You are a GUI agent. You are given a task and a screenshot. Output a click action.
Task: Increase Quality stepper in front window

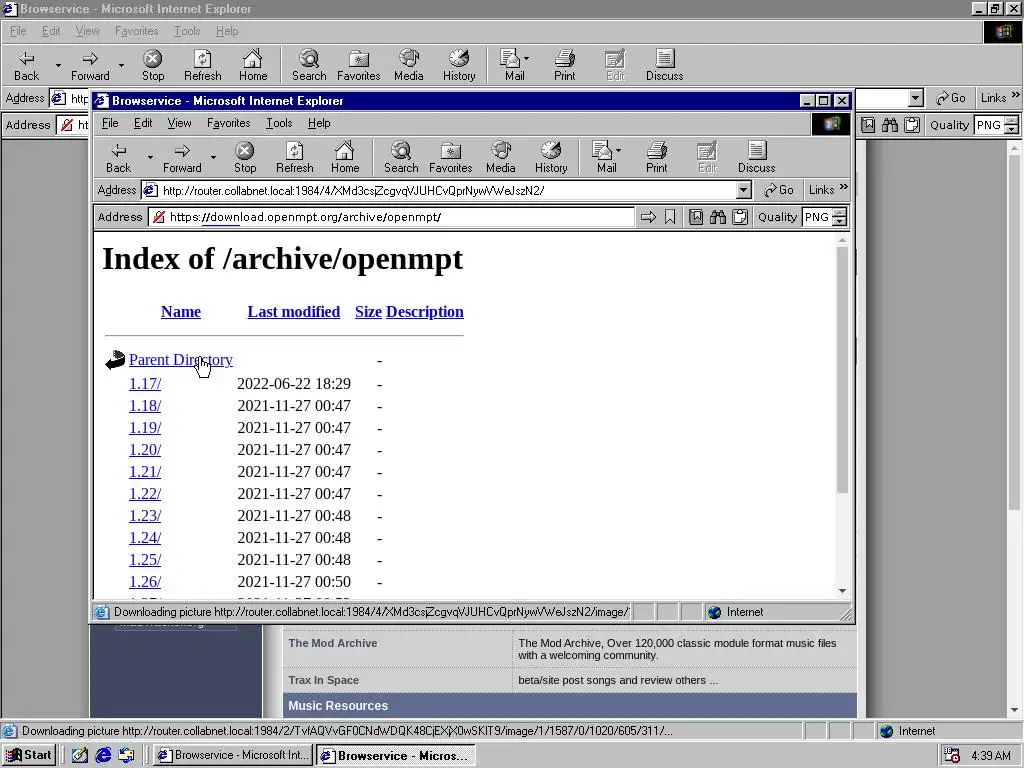pyautogui.click(x=840, y=212)
